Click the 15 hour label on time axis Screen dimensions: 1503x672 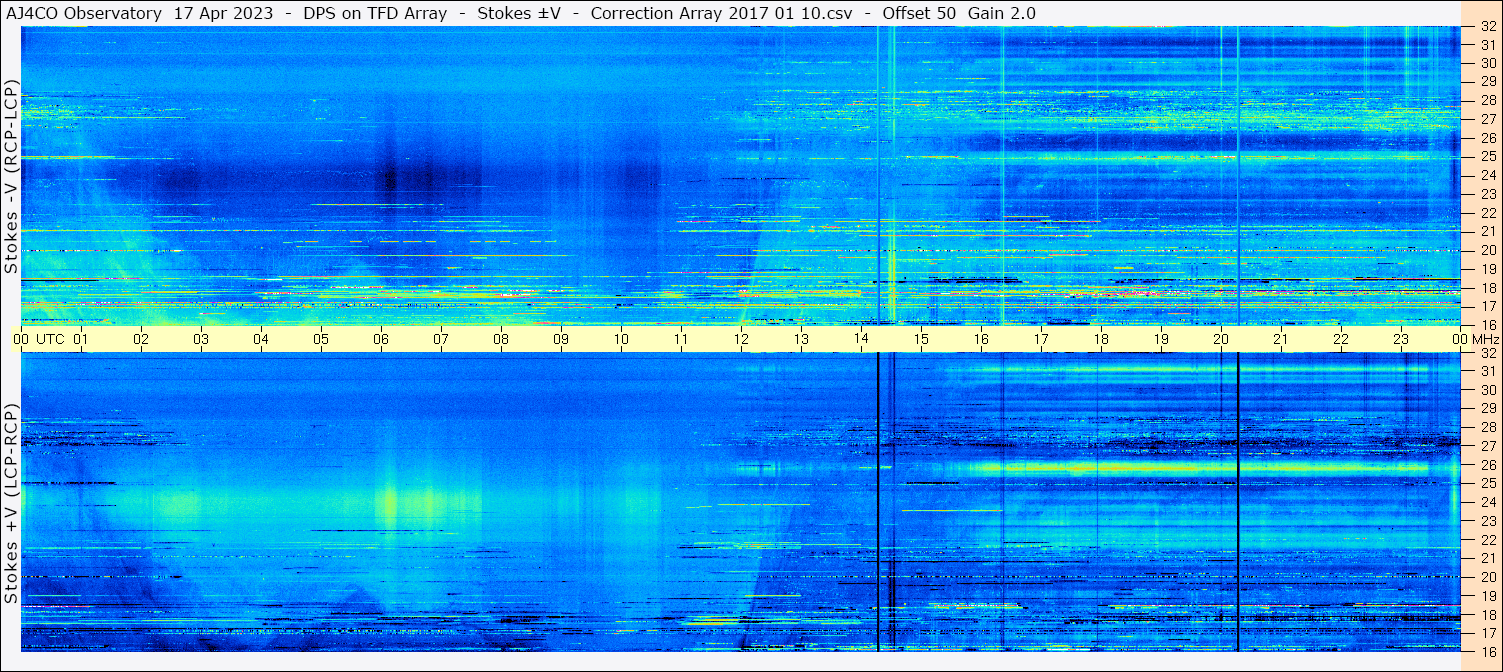[921, 339]
